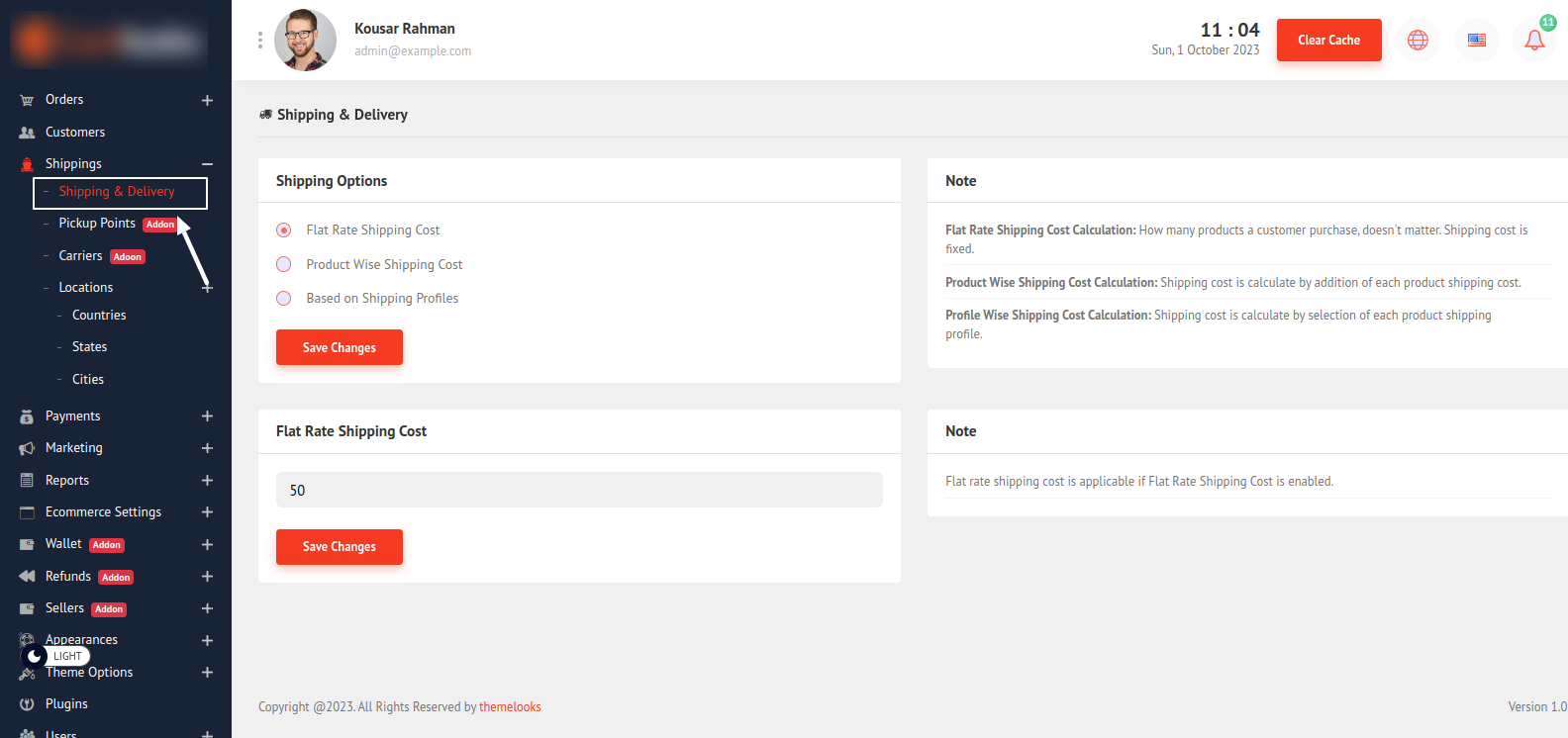Expand the Payments menu plus sign
The height and width of the screenshot is (738, 1568).
pos(207,416)
